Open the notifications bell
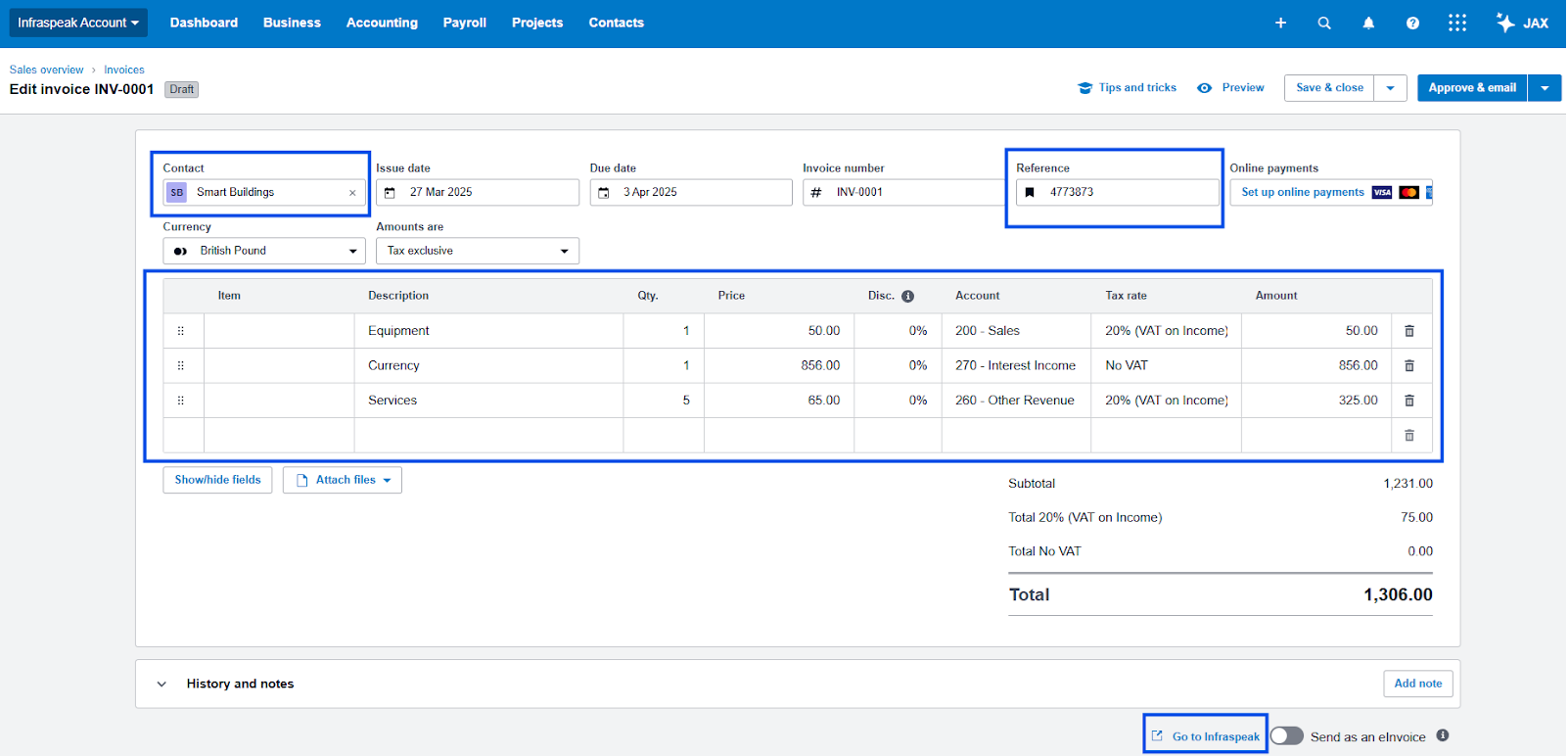The image size is (1568, 756). (x=1369, y=23)
